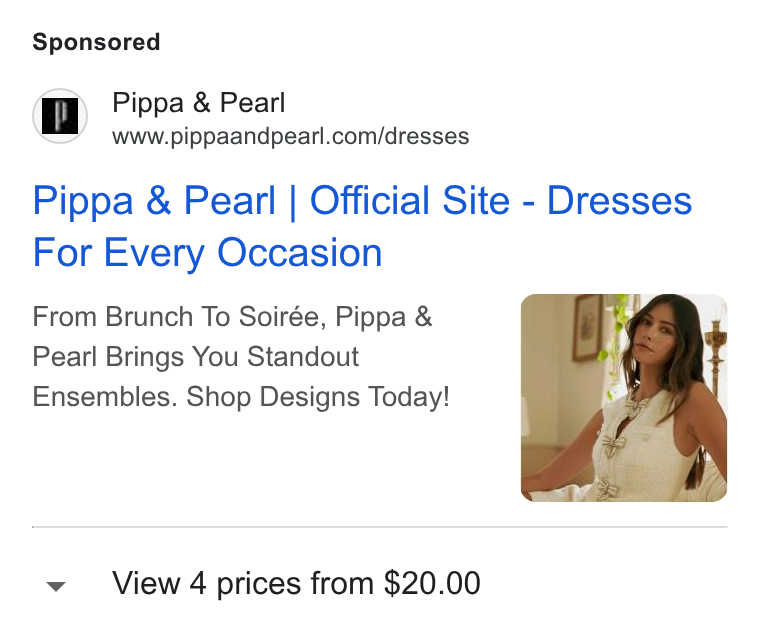Click the downward triangle beside View 4 prices
This screenshot has width=760, height=644.
point(56,586)
